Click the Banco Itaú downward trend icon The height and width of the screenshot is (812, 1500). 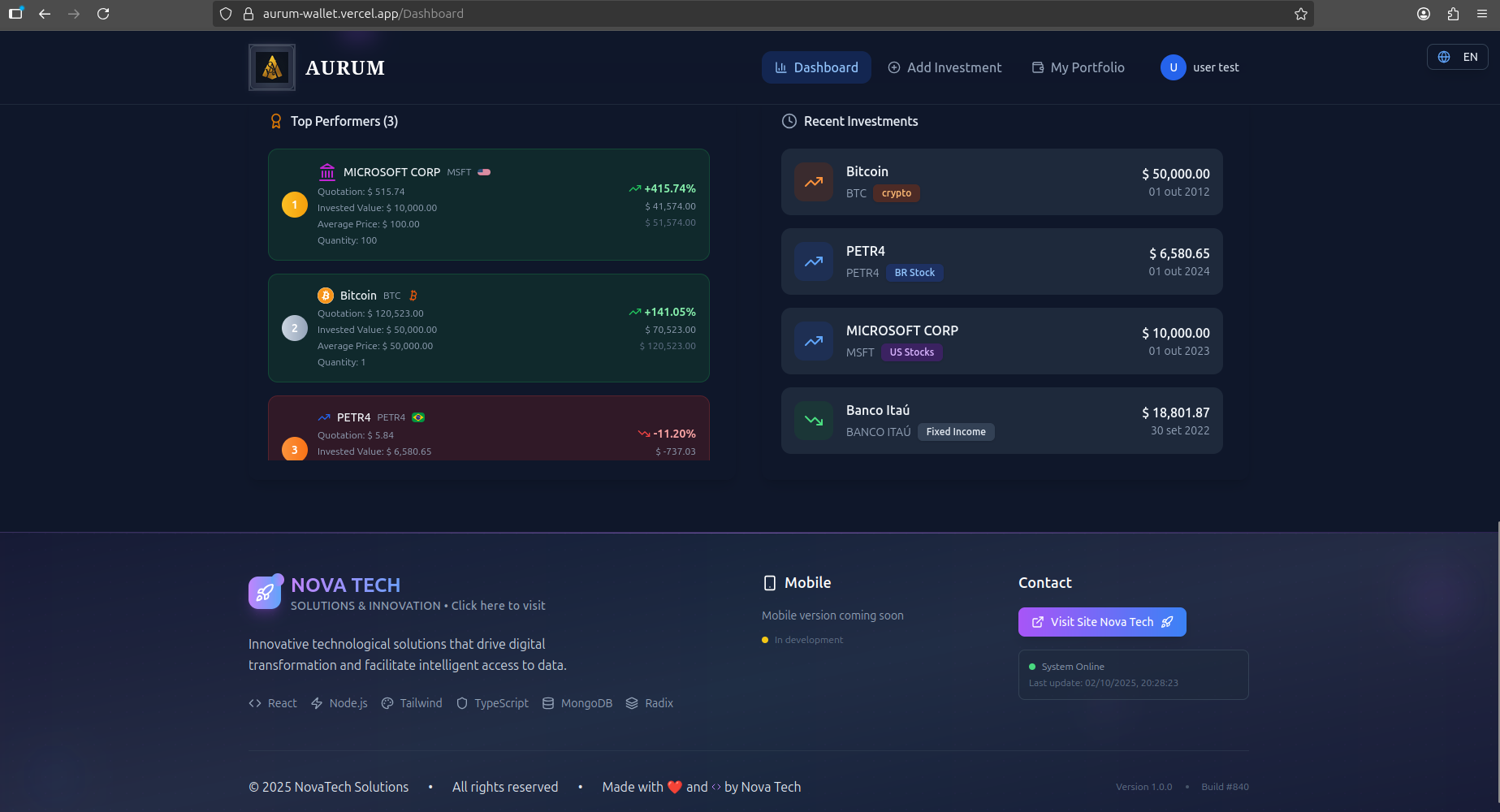coord(814,421)
